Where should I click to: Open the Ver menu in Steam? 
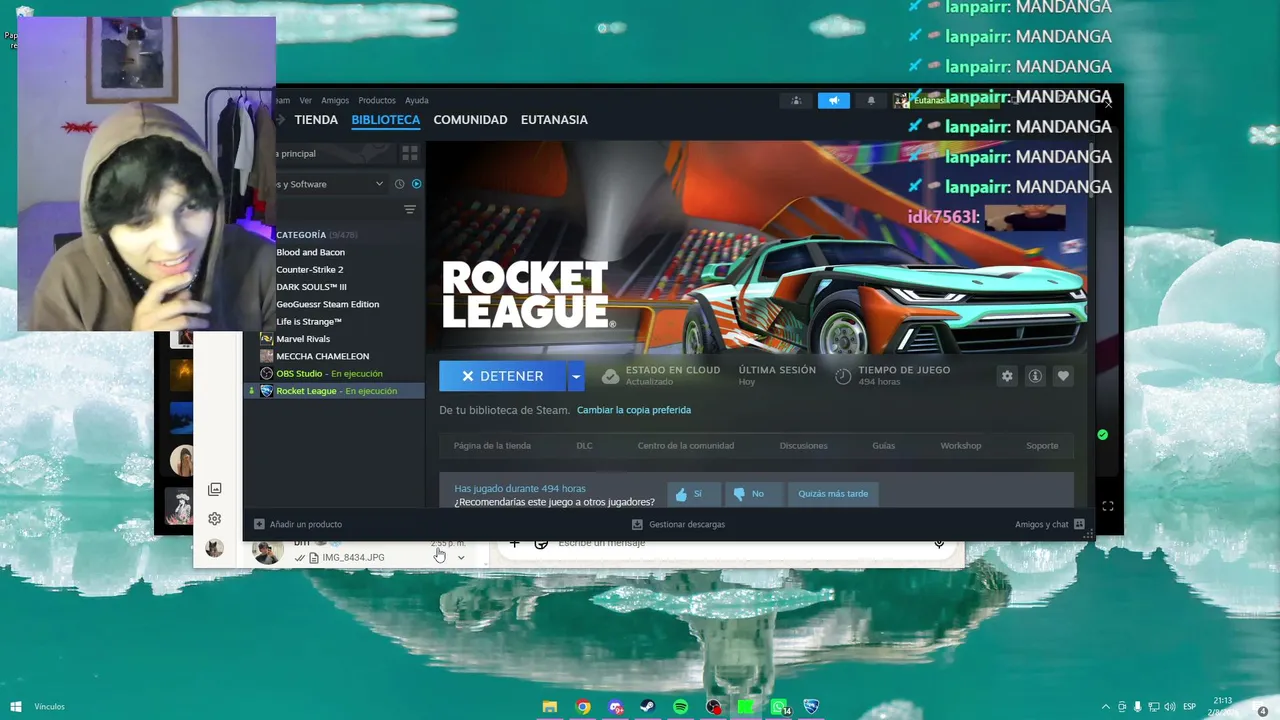point(306,100)
